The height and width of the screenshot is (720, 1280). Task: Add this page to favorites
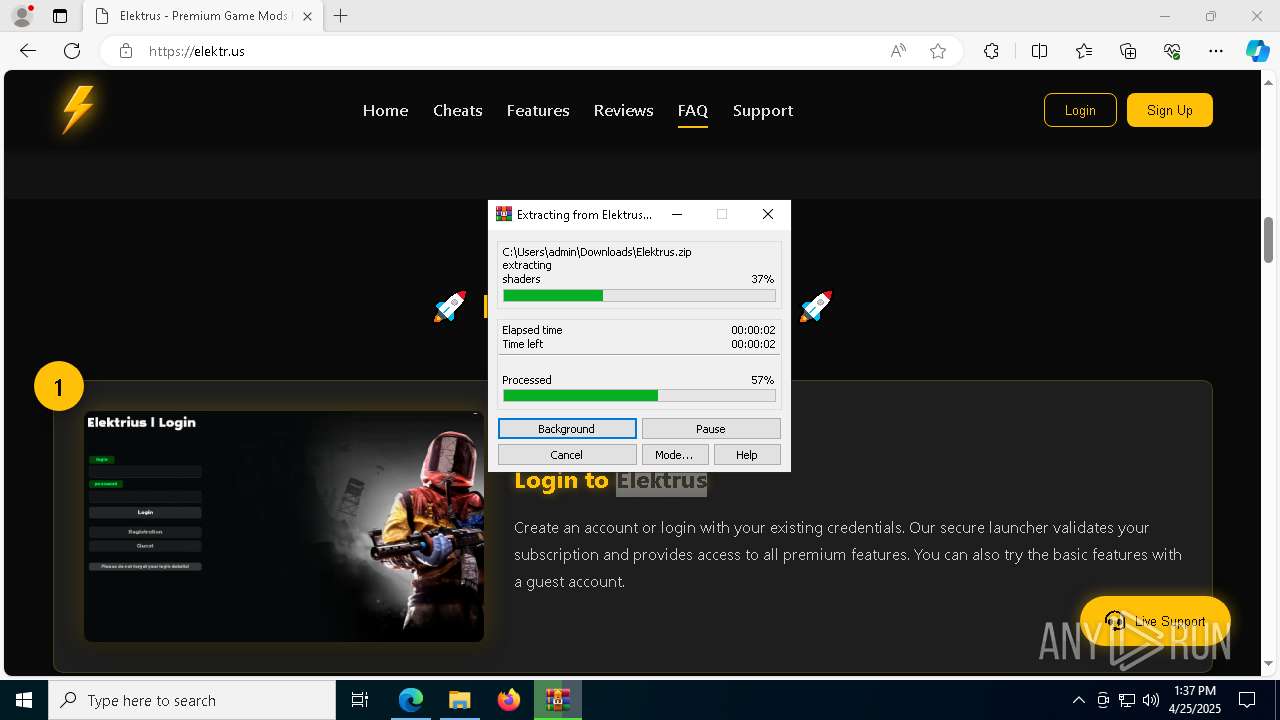(938, 51)
